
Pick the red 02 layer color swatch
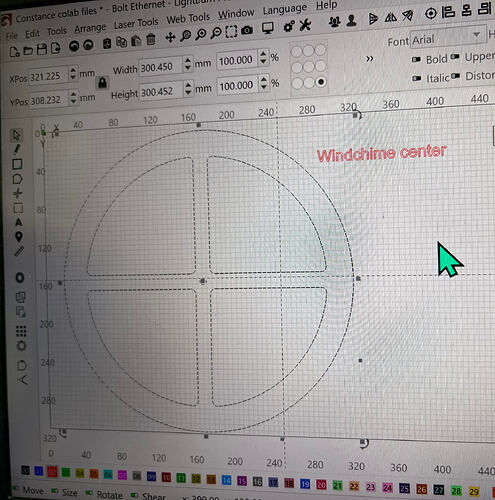pyautogui.click(x=52, y=472)
